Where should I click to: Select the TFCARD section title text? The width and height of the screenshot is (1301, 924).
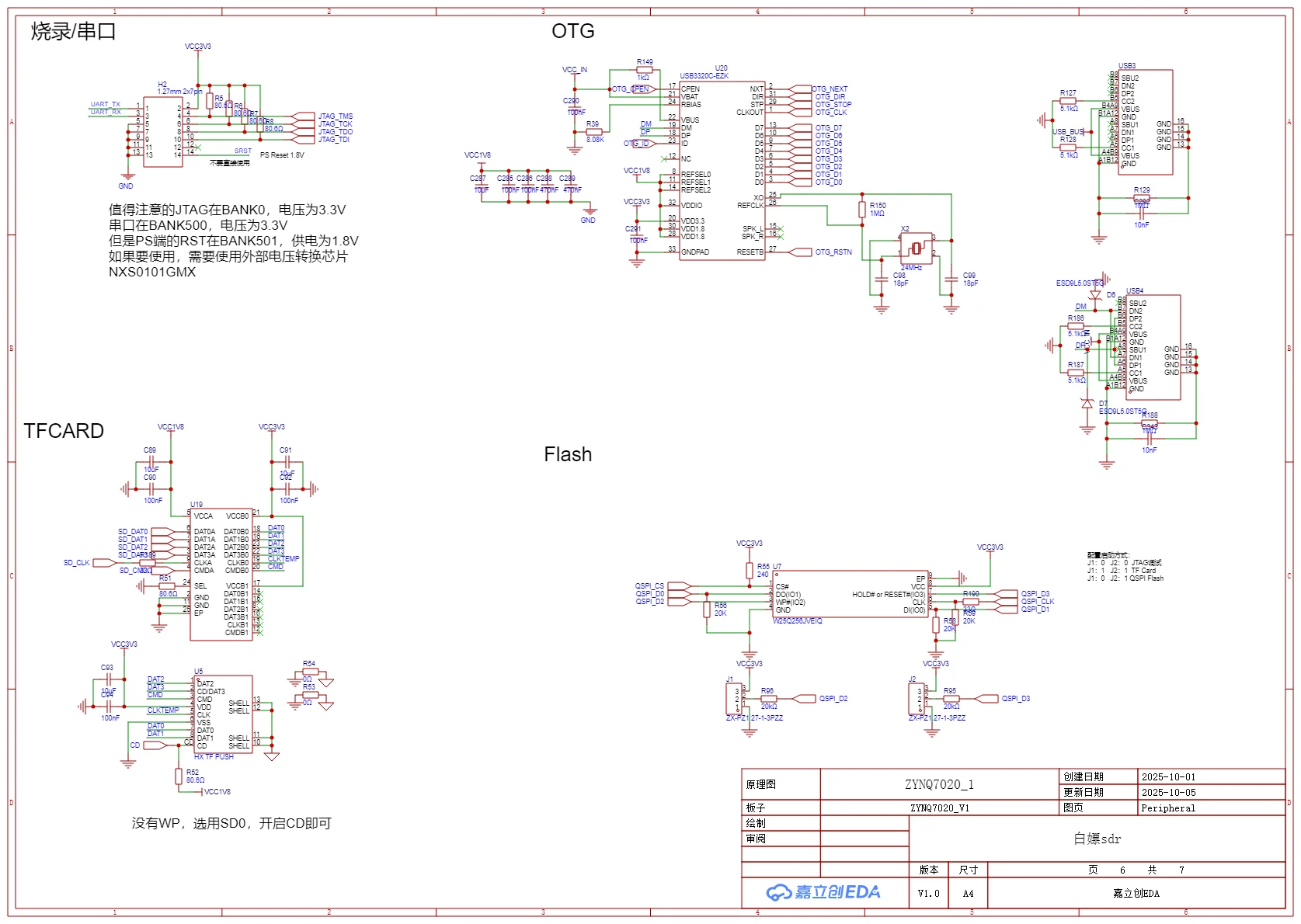click(x=64, y=431)
